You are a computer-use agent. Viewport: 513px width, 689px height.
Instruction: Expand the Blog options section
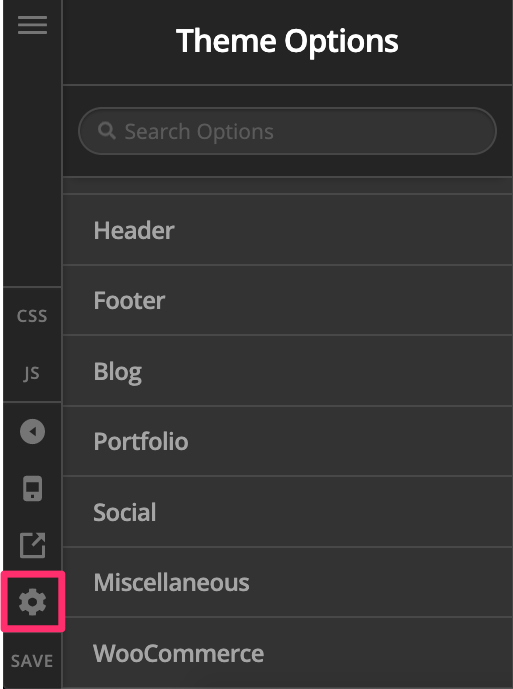(287, 371)
